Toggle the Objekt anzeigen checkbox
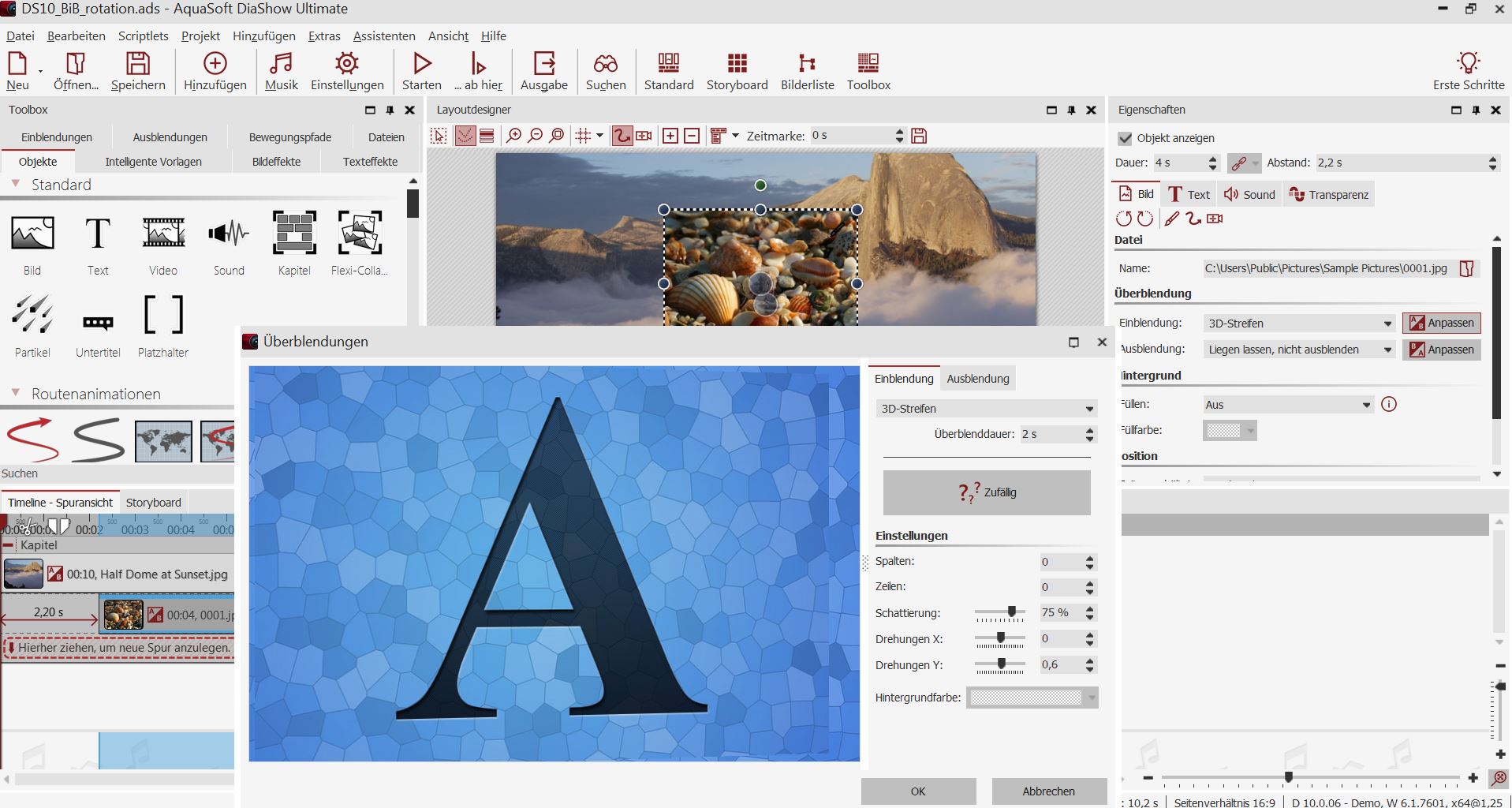Screen dimensions: 1512x808 pyautogui.click(x=1126, y=138)
